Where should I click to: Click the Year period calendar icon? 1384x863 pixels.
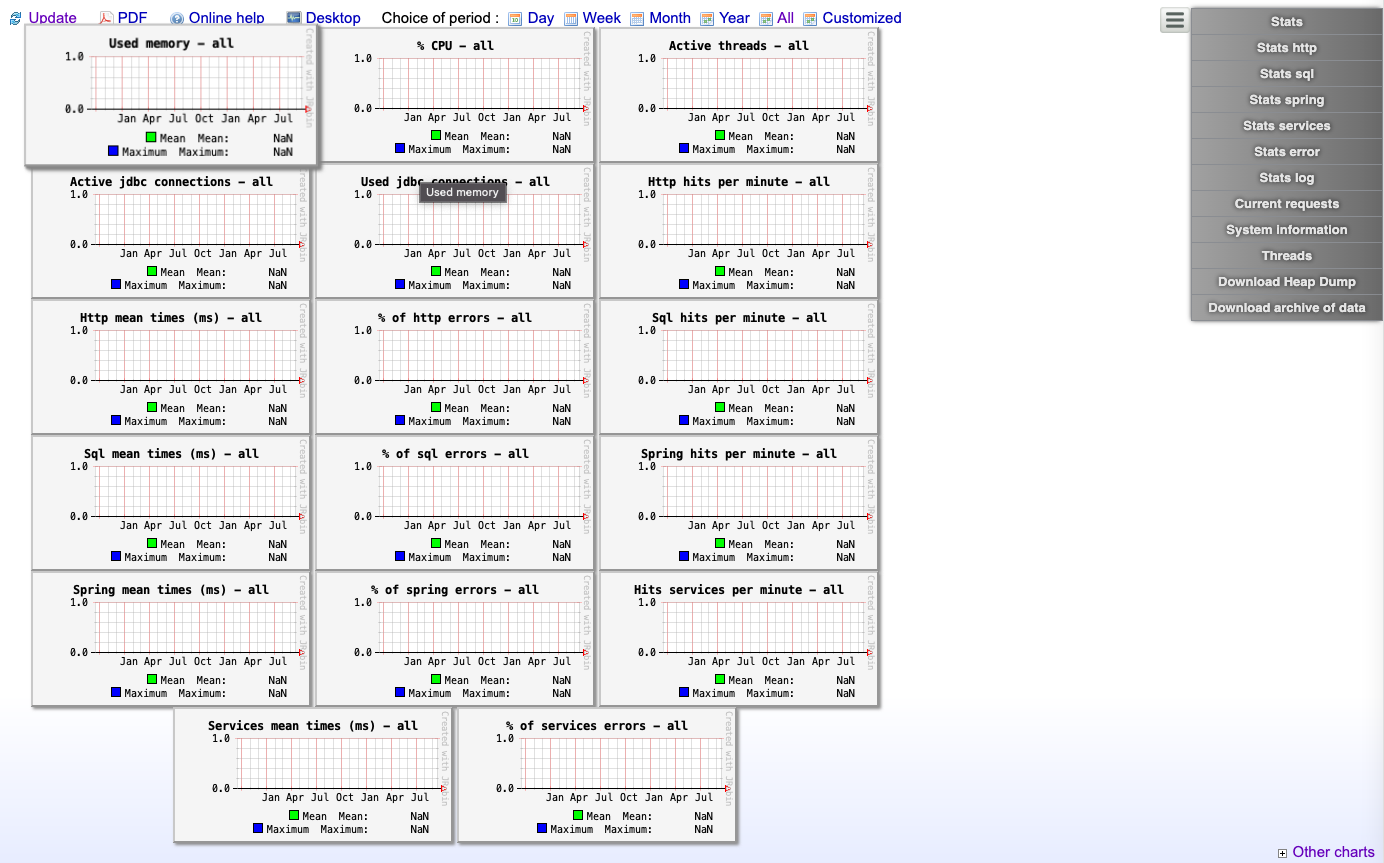pos(708,18)
